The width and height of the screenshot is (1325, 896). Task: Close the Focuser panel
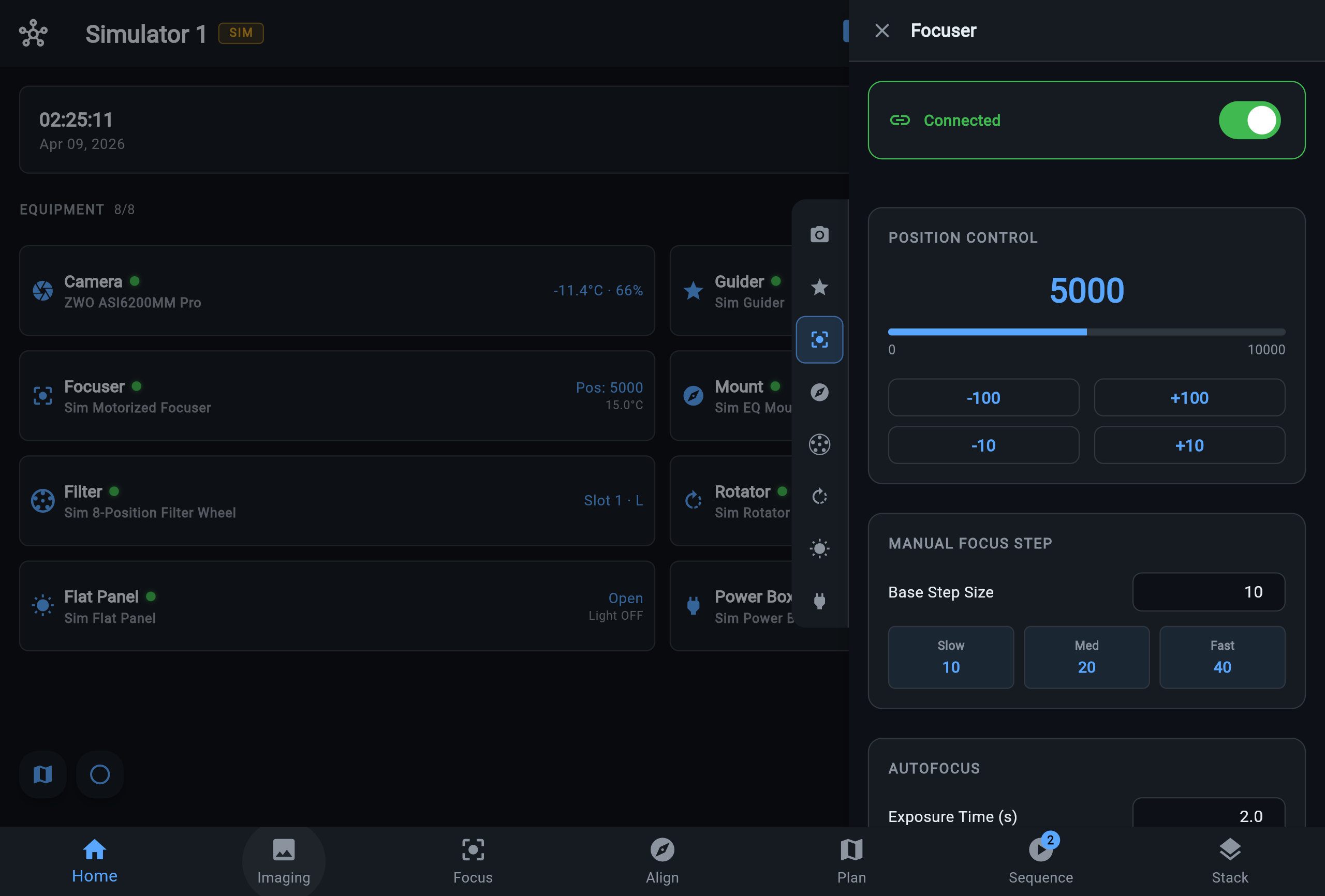pyautogui.click(x=882, y=31)
